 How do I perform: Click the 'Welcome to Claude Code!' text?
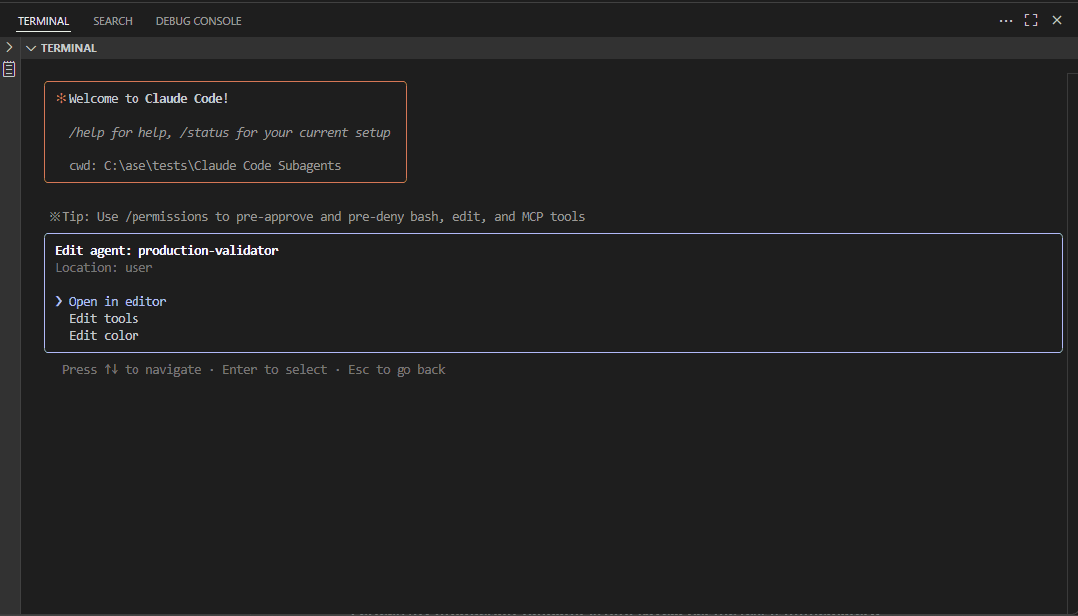tap(148, 98)
